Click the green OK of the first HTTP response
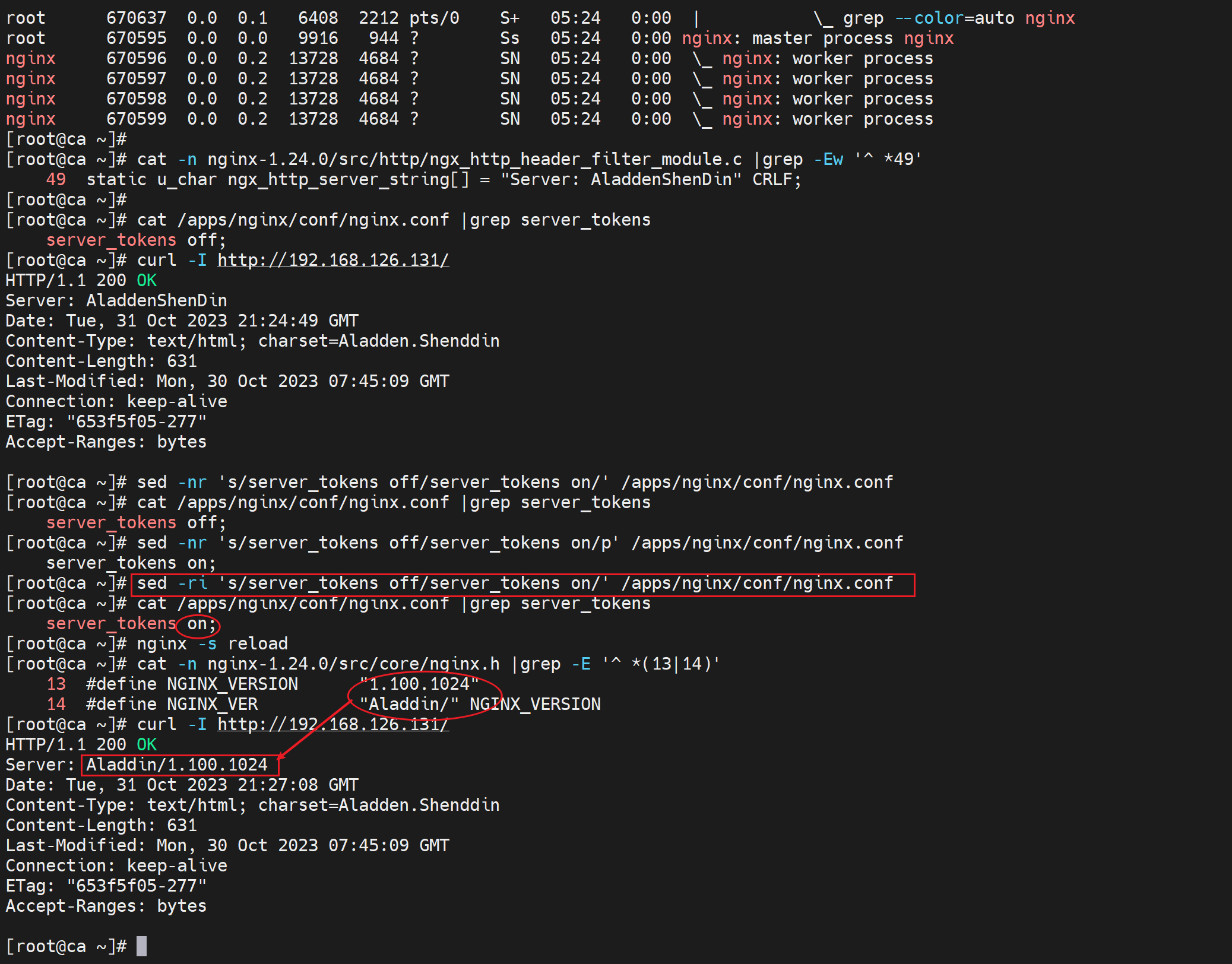The height and width of the screenshot is (964, 1232). click(146, 280)
